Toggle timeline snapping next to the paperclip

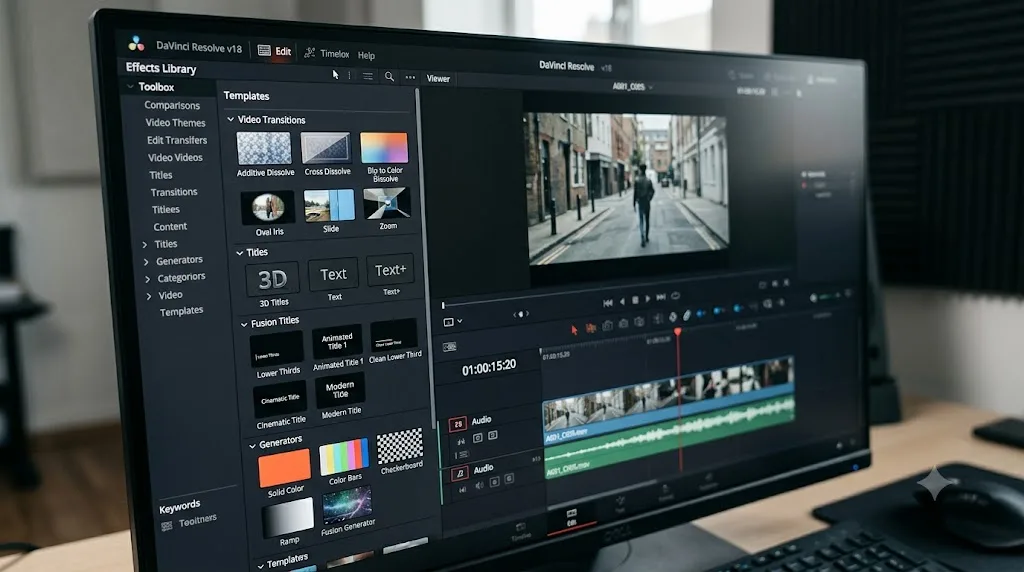tap(673, 317)
